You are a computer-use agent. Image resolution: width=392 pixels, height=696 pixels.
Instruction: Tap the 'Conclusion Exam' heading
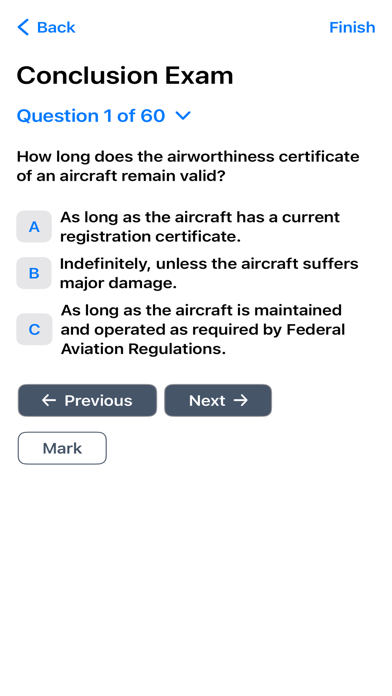[125, 75]
